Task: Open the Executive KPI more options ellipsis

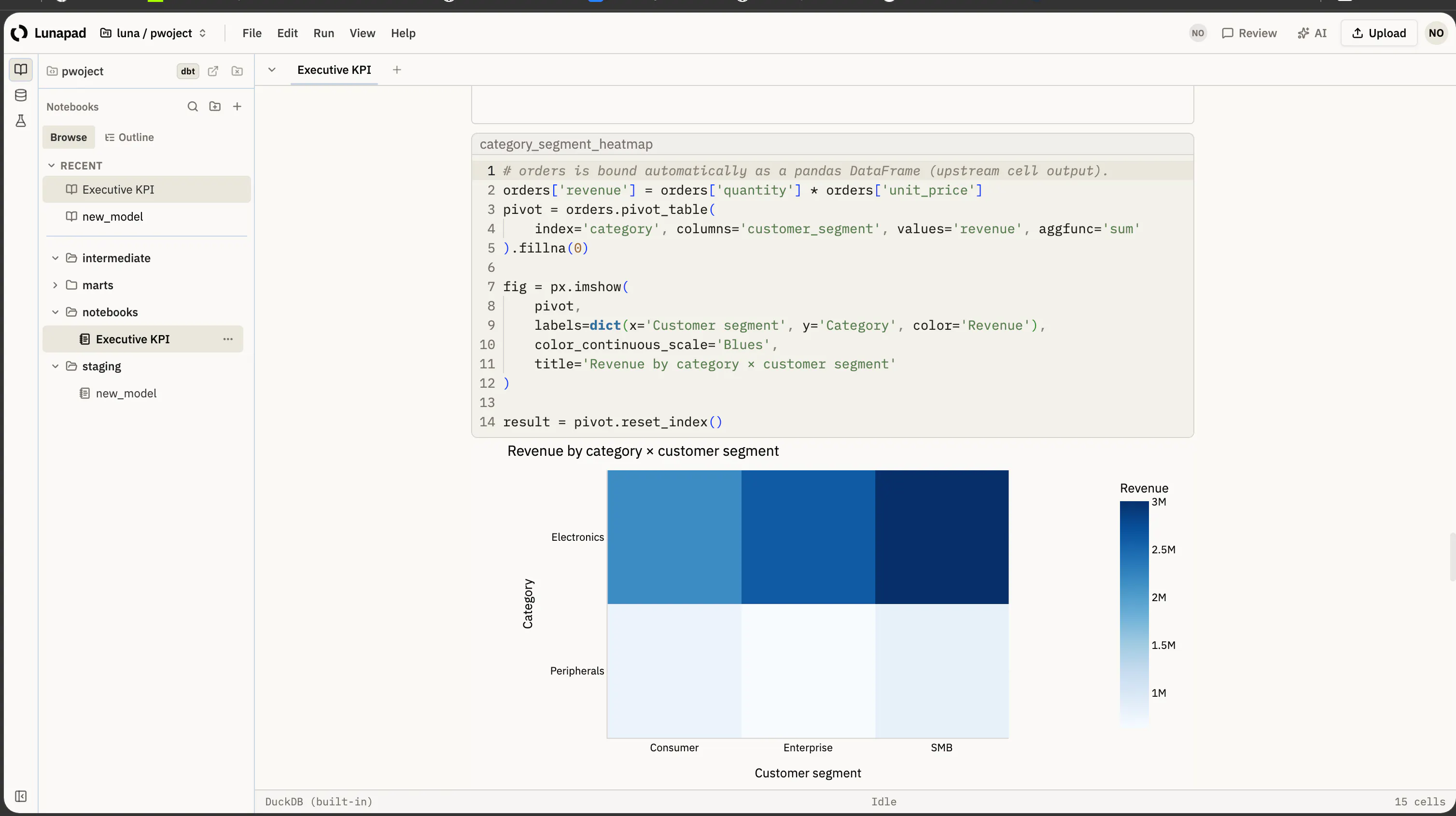Action: click(x=228, y=339)
